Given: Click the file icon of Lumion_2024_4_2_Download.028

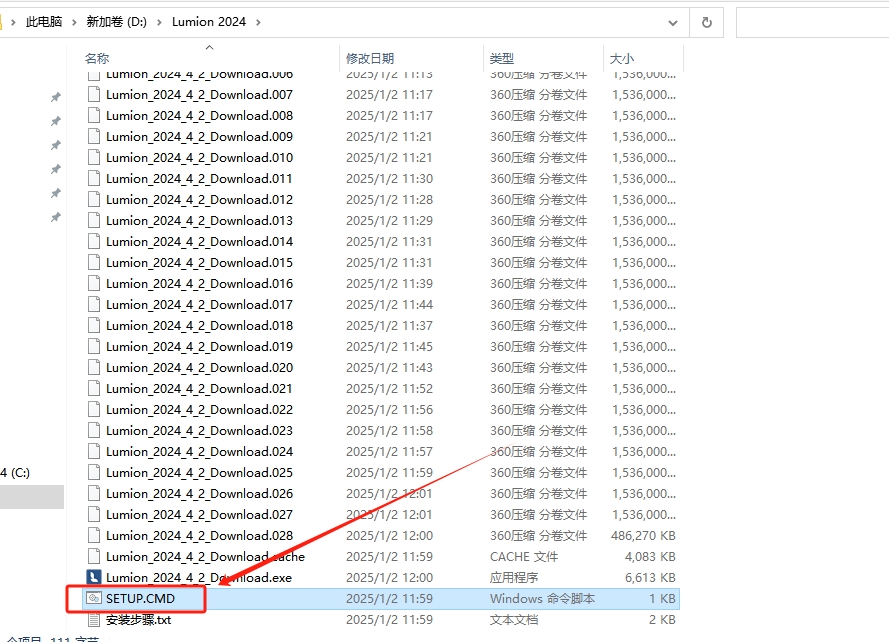Looking at the screenshot, I should coord(94,535).
